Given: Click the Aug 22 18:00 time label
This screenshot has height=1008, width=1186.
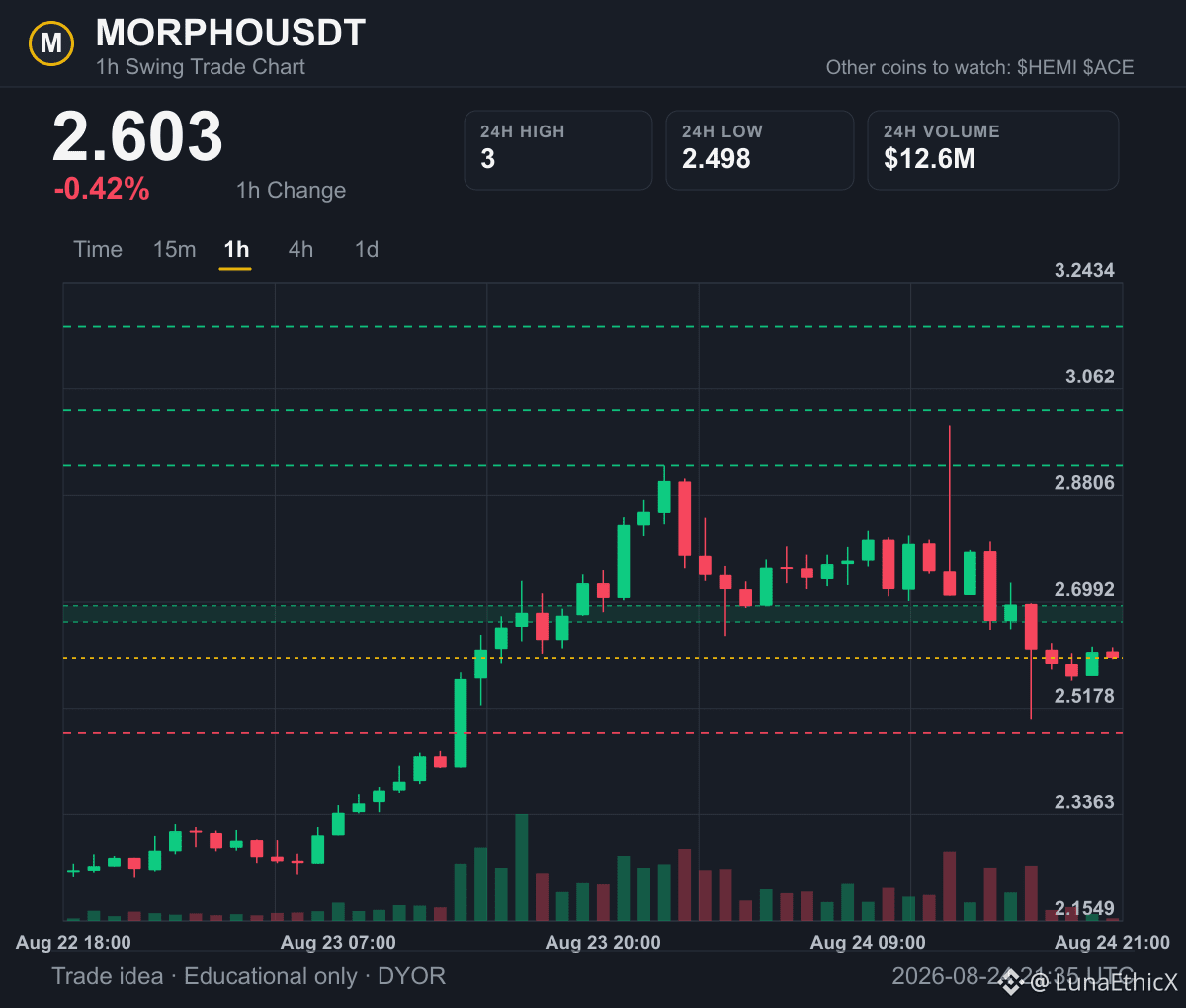Looking at the screenshot, I should [73, 943].
